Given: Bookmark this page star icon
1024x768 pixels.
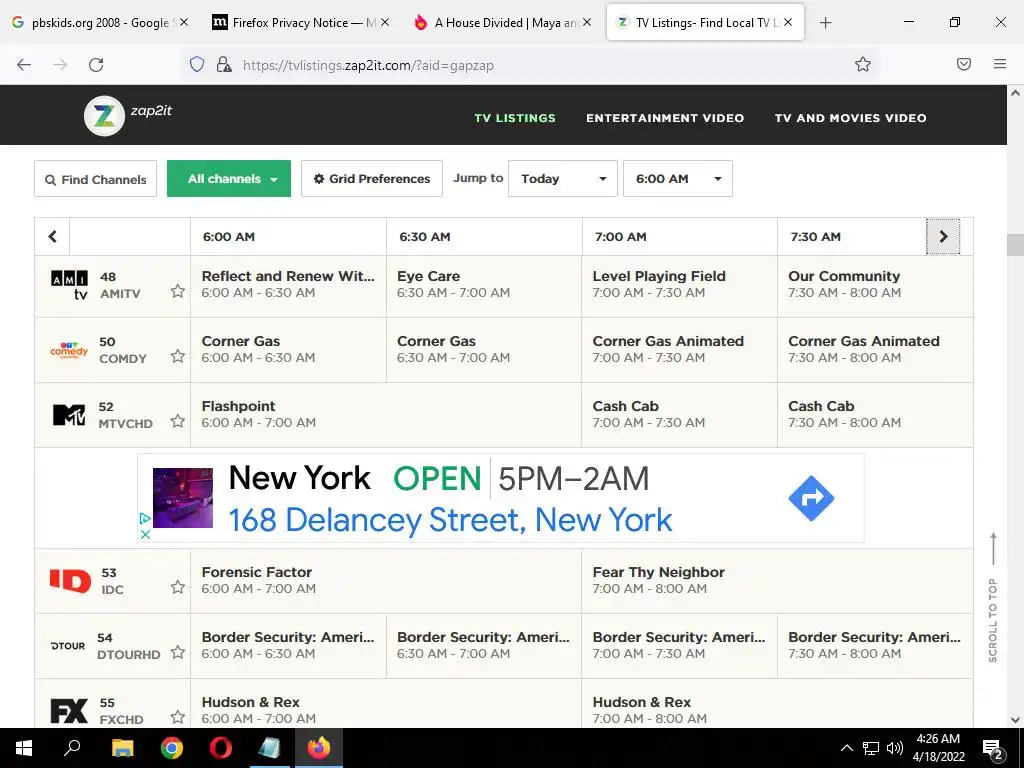Looking at the screenshot, I should click(863, 64).
